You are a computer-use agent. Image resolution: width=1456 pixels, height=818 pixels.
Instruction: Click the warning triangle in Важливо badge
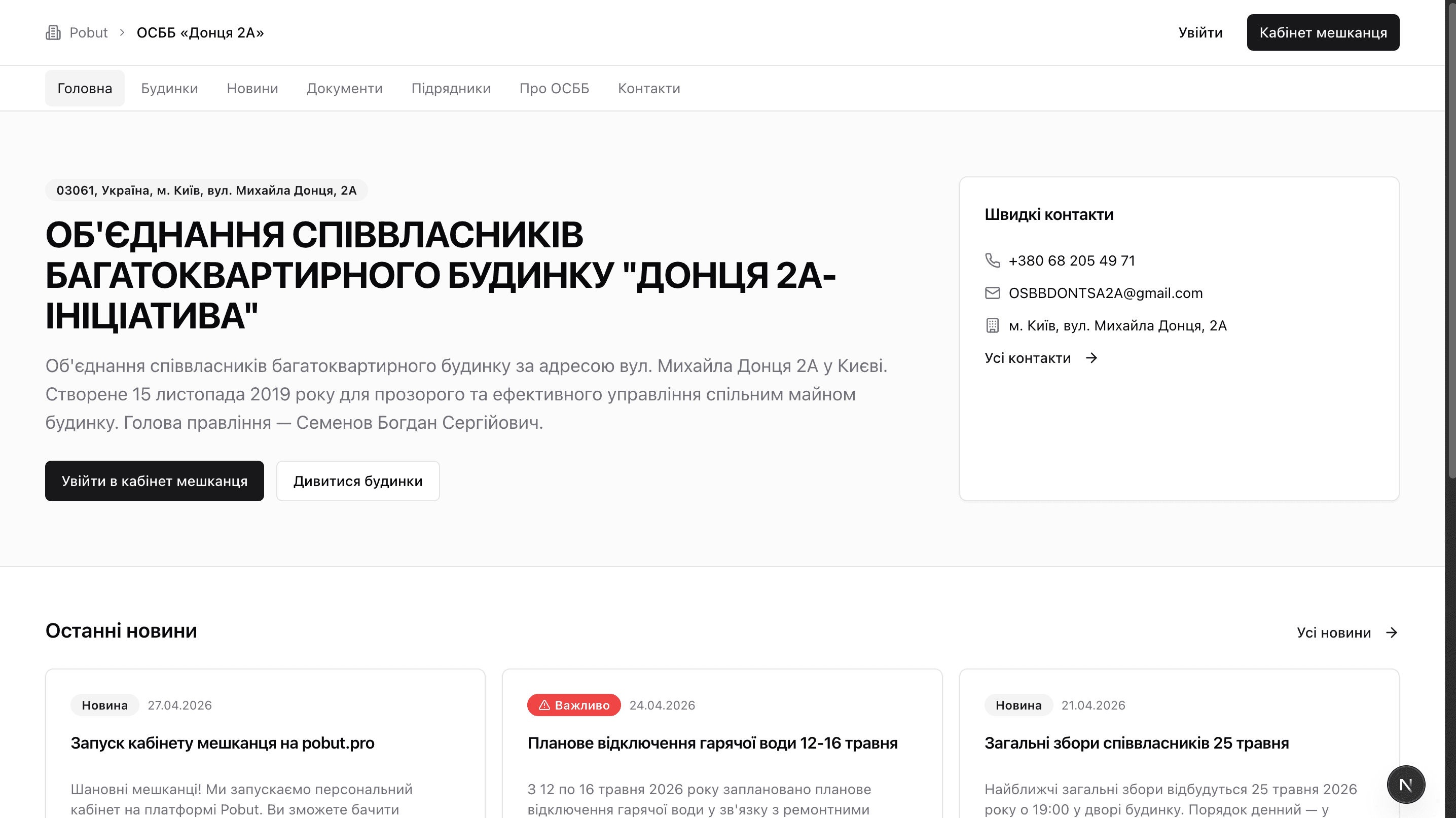pos(544,705)
